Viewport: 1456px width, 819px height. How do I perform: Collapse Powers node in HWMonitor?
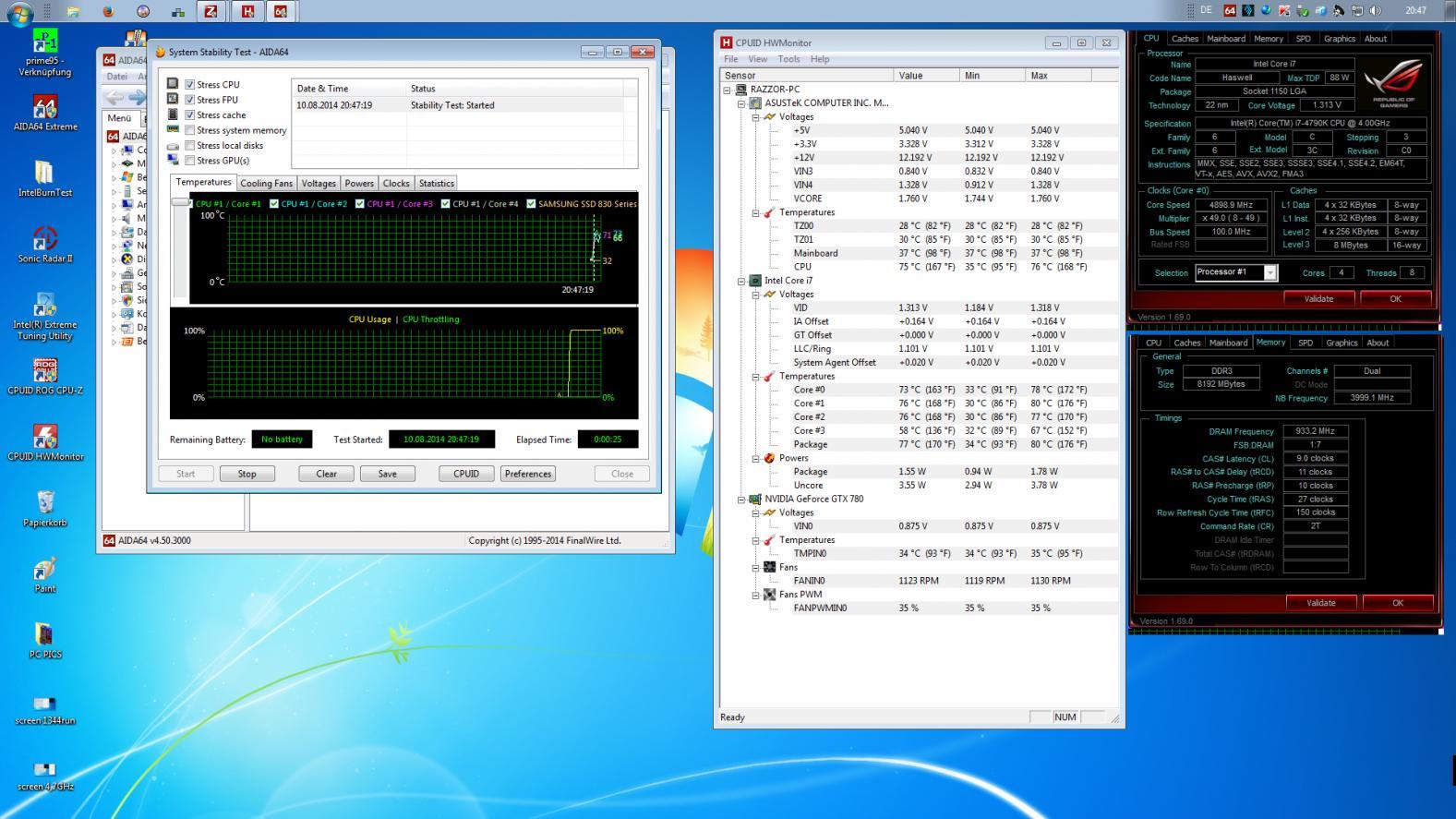point(754,458)
